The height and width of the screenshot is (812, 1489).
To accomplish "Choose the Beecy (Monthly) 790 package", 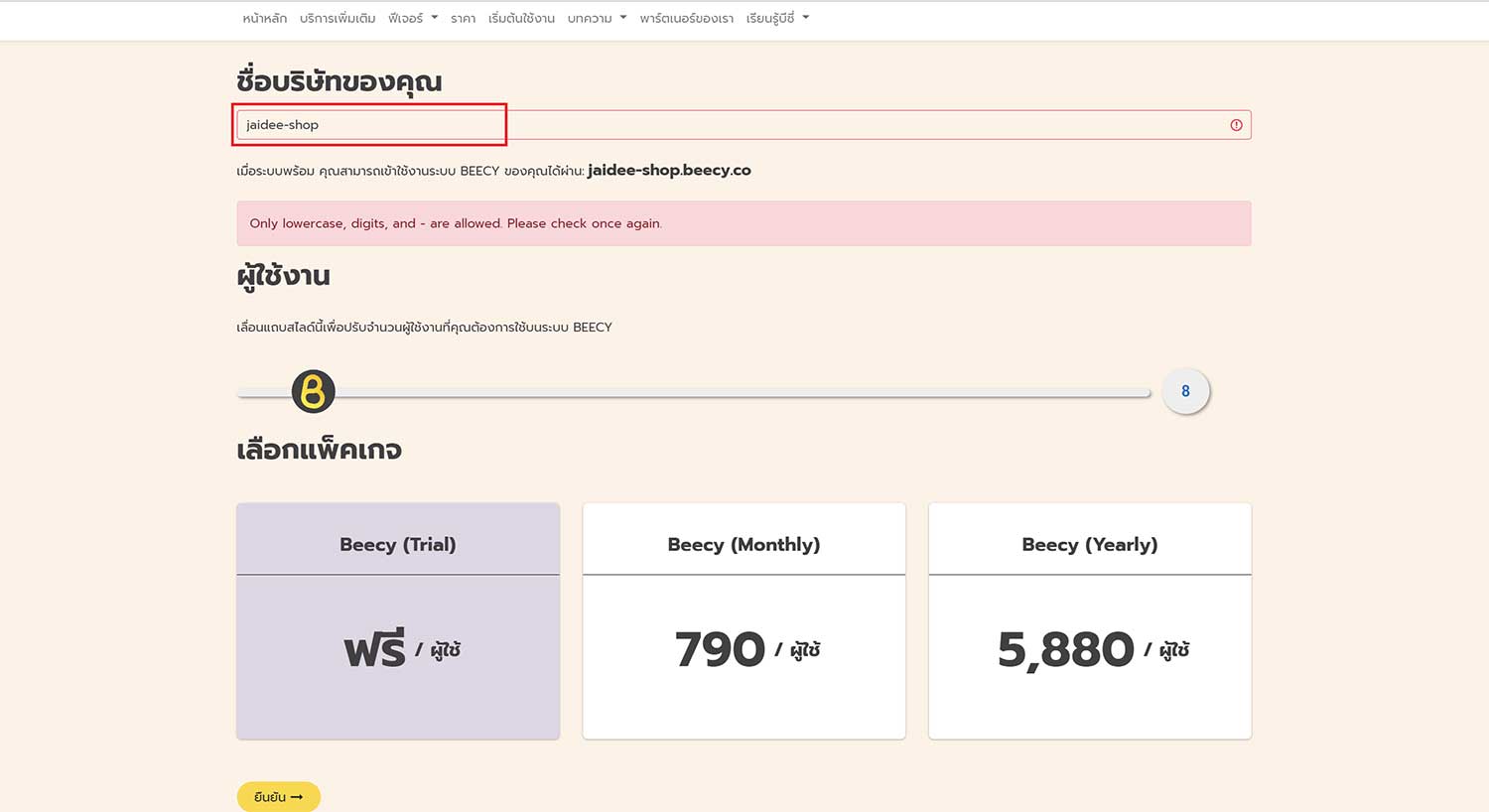I will pyautogui.click(x=744, y=620).
